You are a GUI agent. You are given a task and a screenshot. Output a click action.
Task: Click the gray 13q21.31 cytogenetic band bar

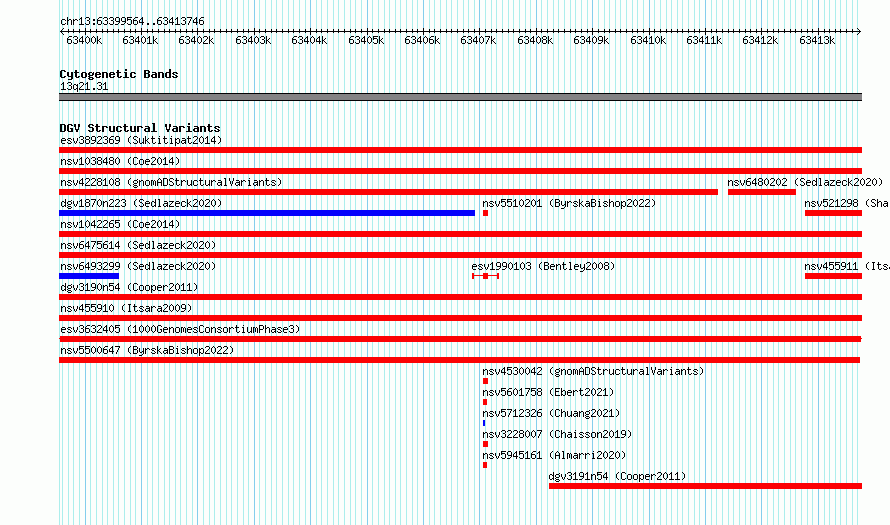(x=460, y=97)
